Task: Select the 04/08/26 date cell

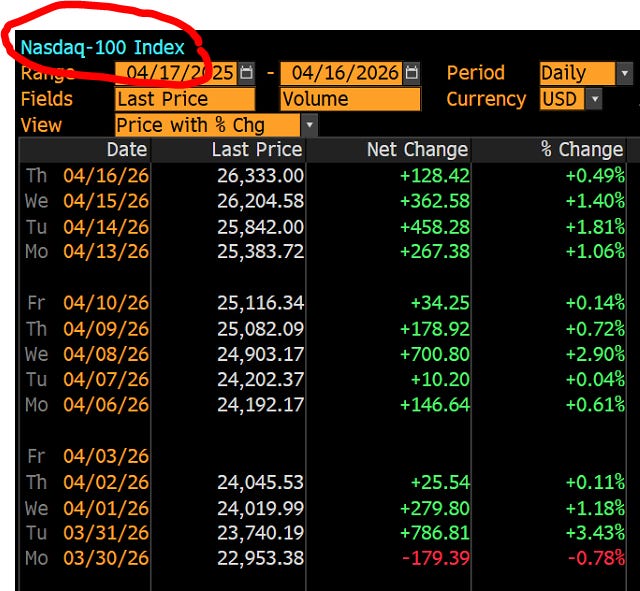Action: pyautogui.click(x=106, y=354)
